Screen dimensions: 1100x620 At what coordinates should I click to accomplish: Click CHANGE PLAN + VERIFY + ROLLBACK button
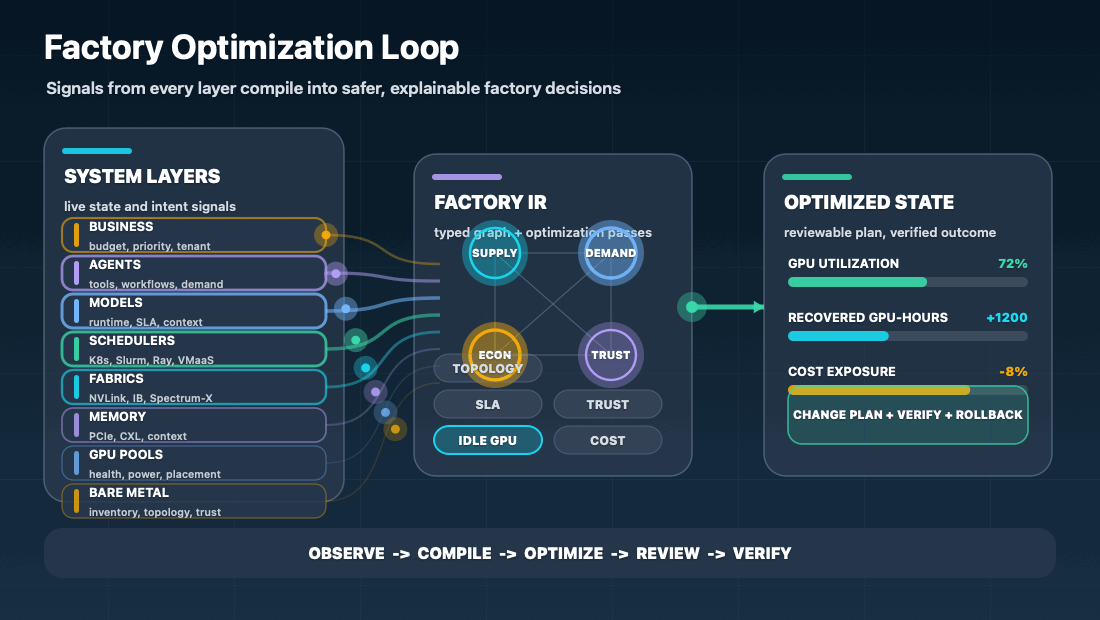(x=908, y=415)
